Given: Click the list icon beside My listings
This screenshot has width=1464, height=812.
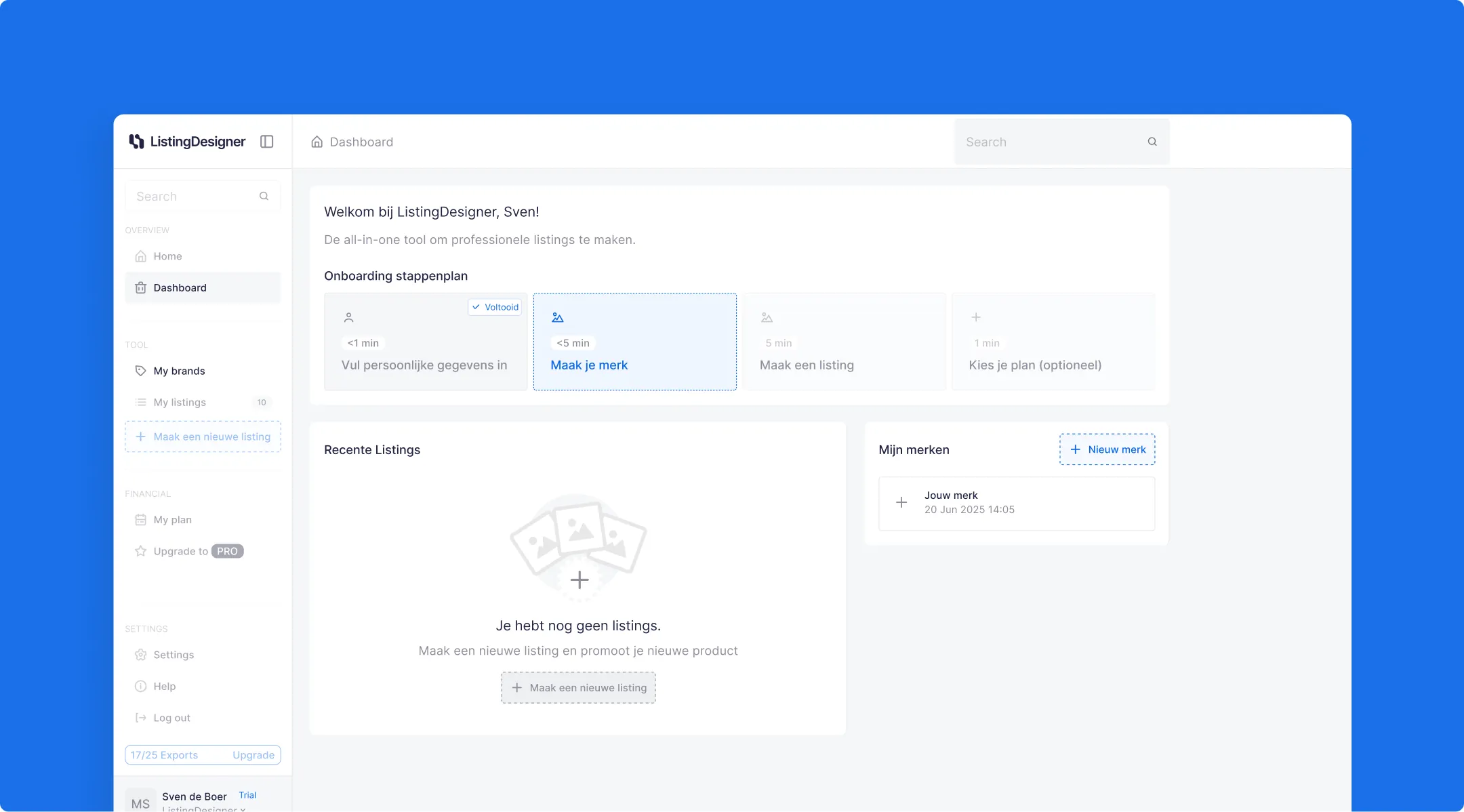Looking at the screenshot, I should [141, 402].
